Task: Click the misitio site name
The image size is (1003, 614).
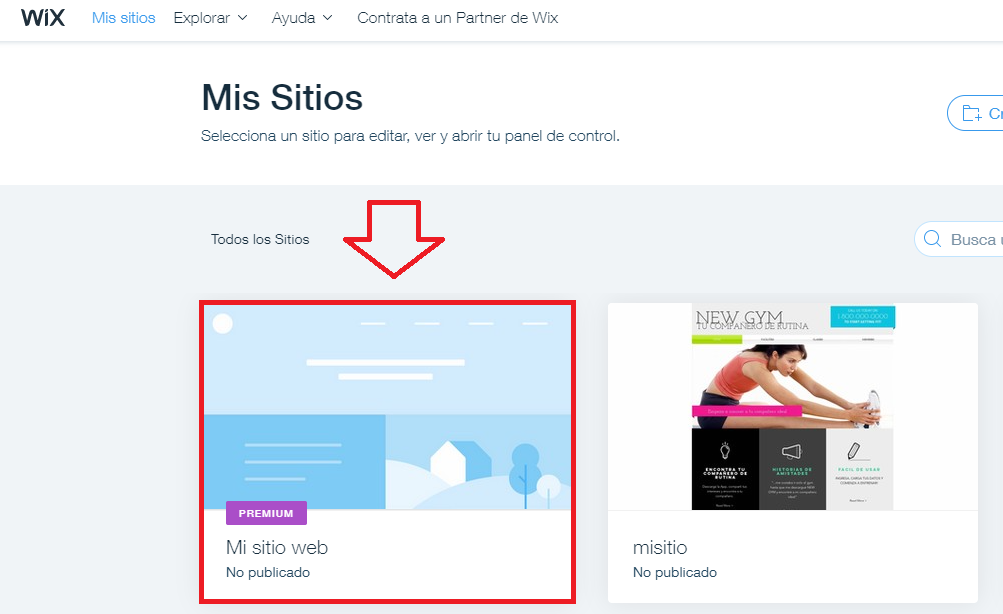Action: (x=660, y=547)
